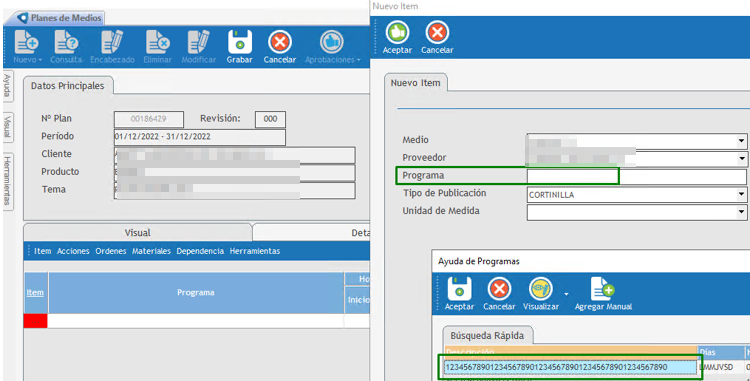Click the Revisión field showing 000
The image size is (750, 381).
270,119
